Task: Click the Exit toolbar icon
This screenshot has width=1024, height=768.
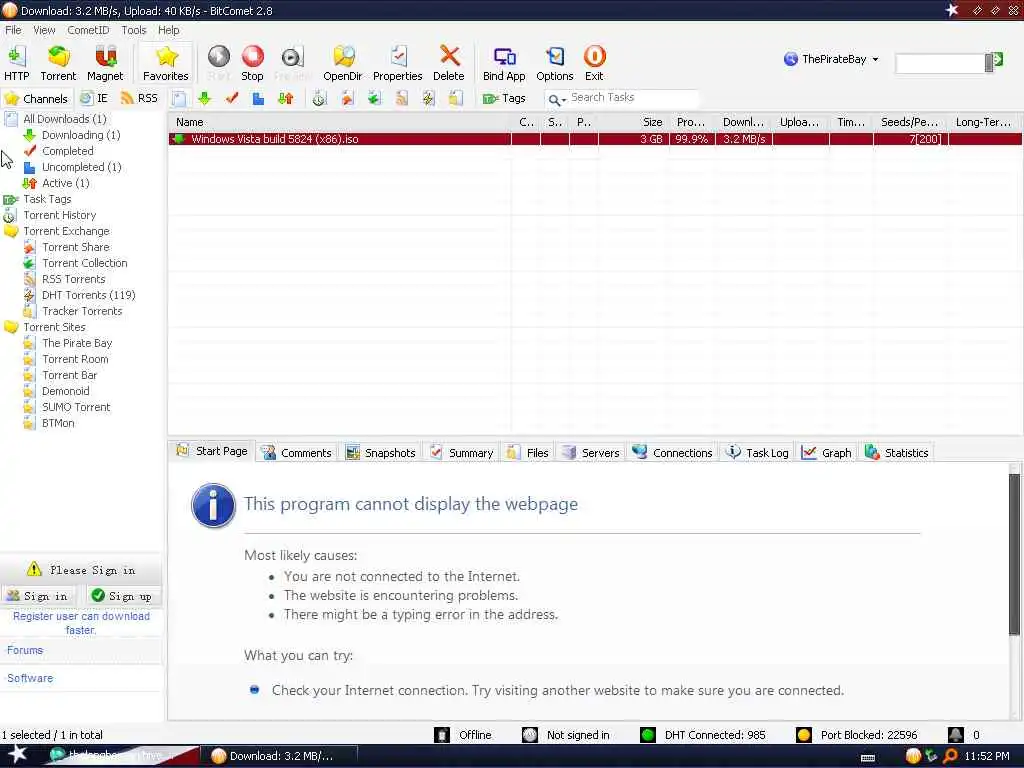Action: [594, 63]
